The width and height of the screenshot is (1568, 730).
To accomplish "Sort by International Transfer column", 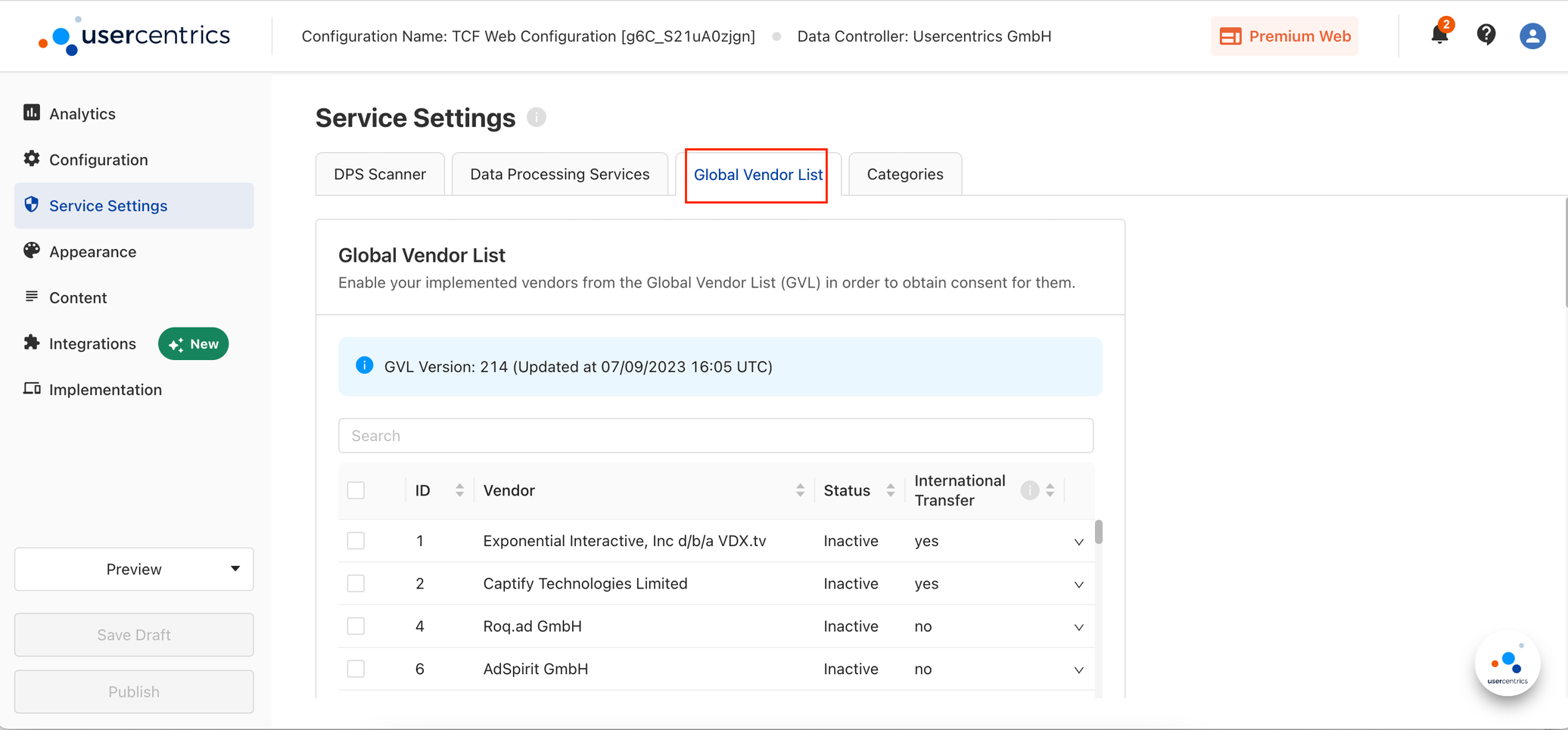I will pos(1050,490).
